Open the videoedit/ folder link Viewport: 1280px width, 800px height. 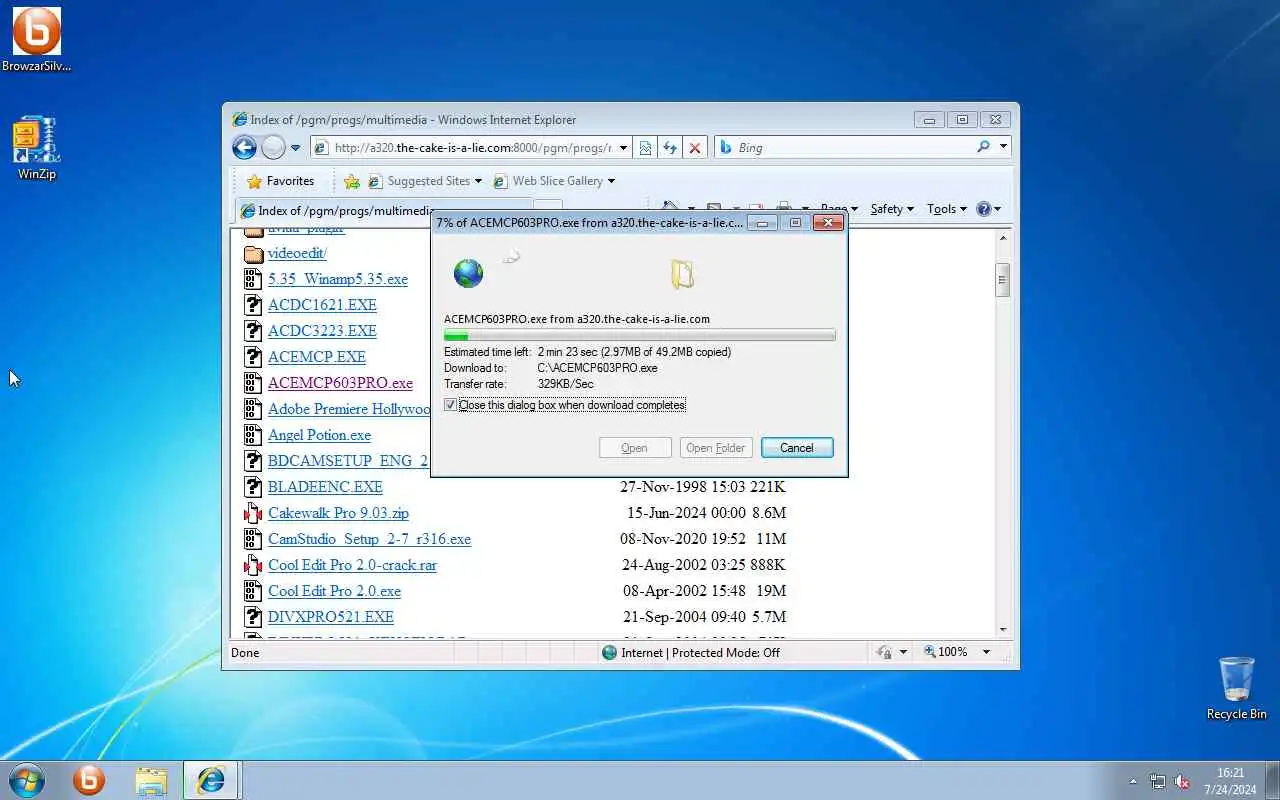297,253
